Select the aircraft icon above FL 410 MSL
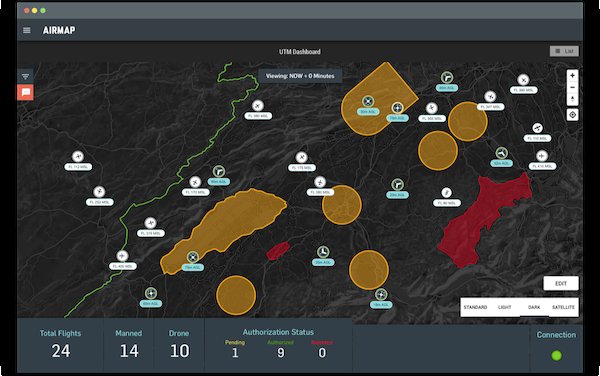 [542, 156]
